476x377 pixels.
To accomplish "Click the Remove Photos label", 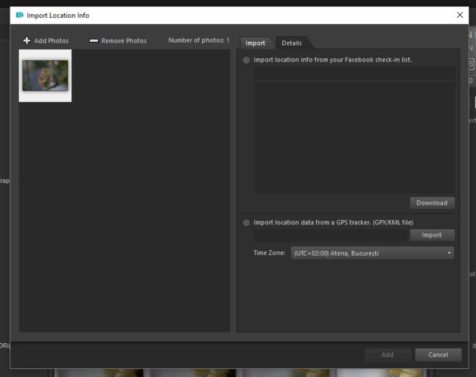I will click(124, 41).
